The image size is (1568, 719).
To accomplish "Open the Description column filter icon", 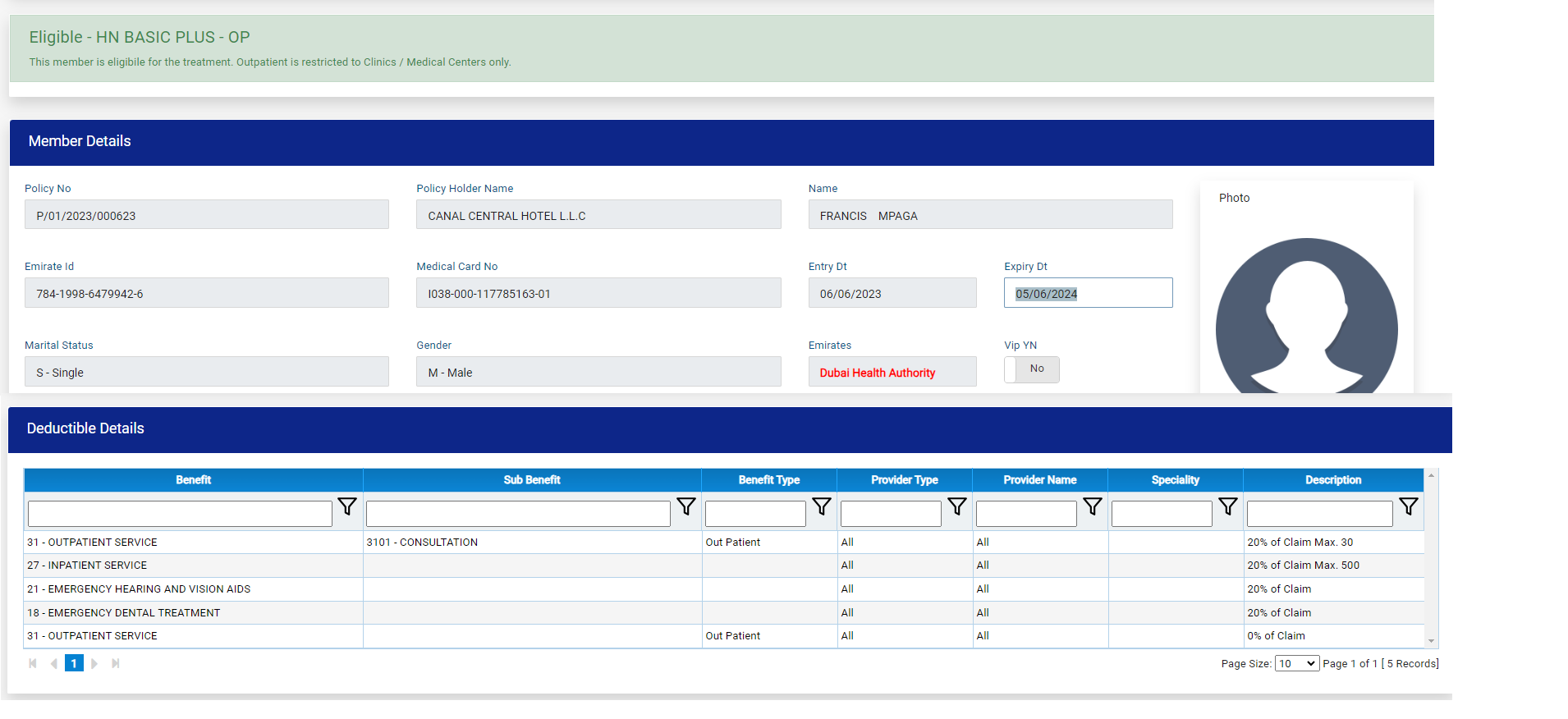I will coord(1409,507).
